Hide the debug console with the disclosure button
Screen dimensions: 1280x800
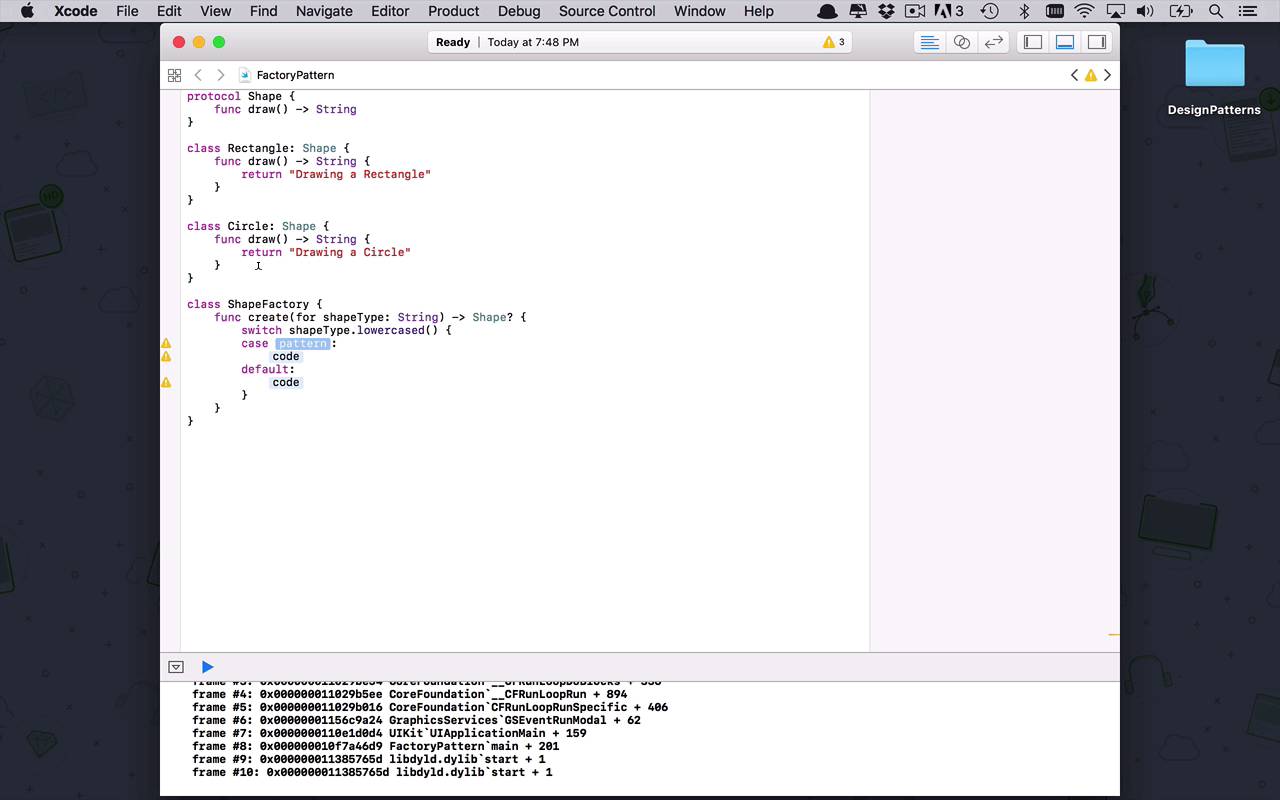click(176, 667)
